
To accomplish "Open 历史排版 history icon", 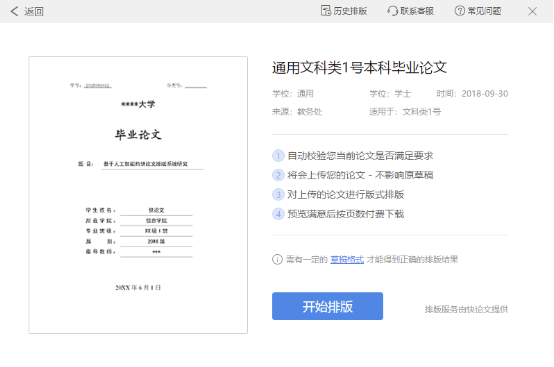I will [326, 11].
